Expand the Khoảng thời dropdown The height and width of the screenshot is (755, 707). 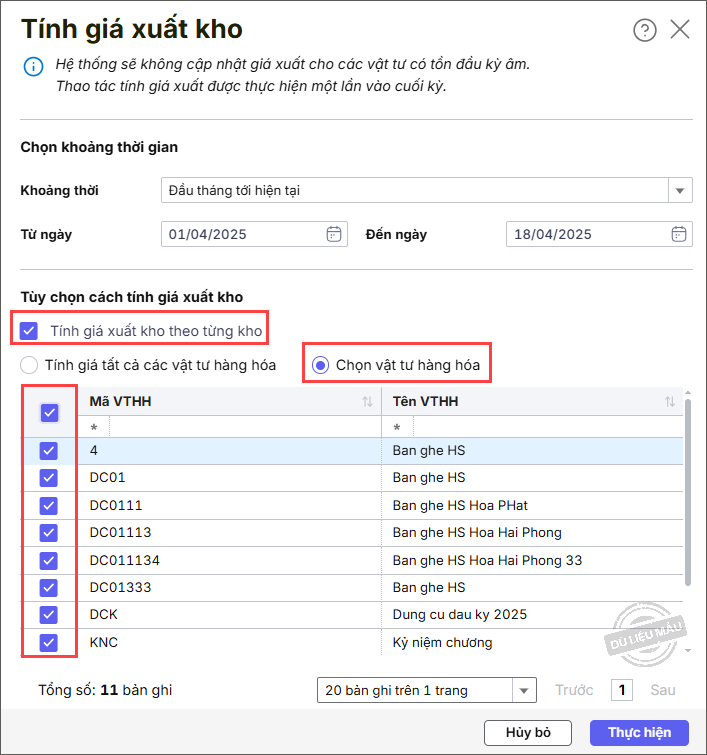680,190
